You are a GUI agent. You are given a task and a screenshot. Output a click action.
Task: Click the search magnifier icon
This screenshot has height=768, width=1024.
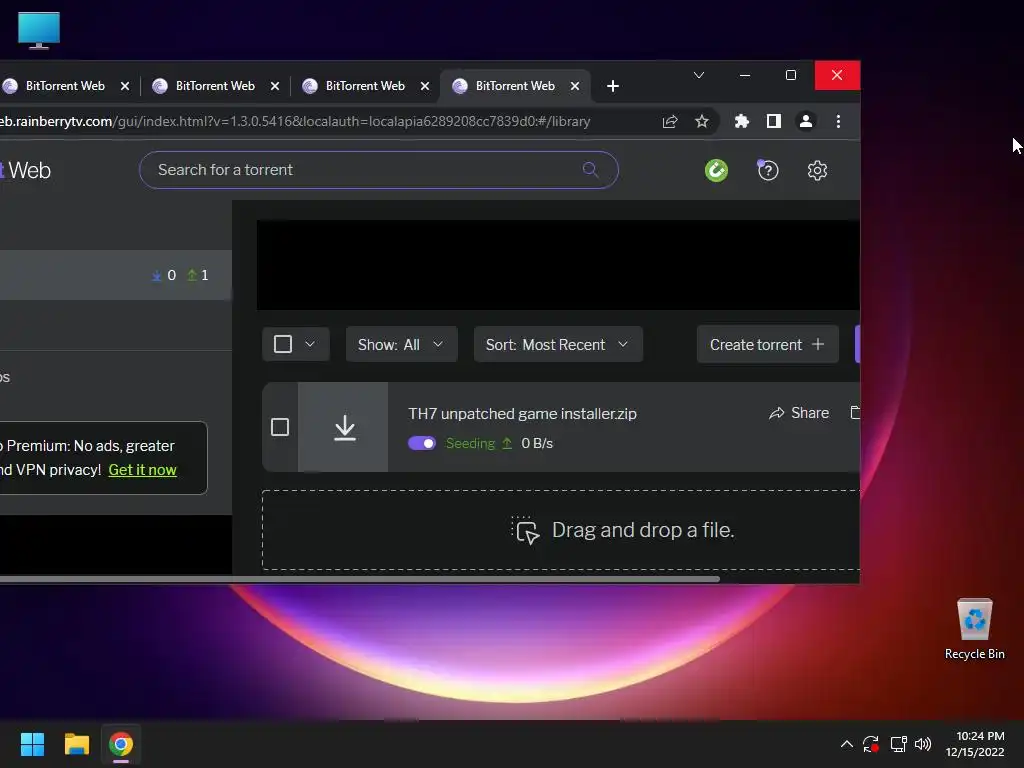tap(590, 170)
